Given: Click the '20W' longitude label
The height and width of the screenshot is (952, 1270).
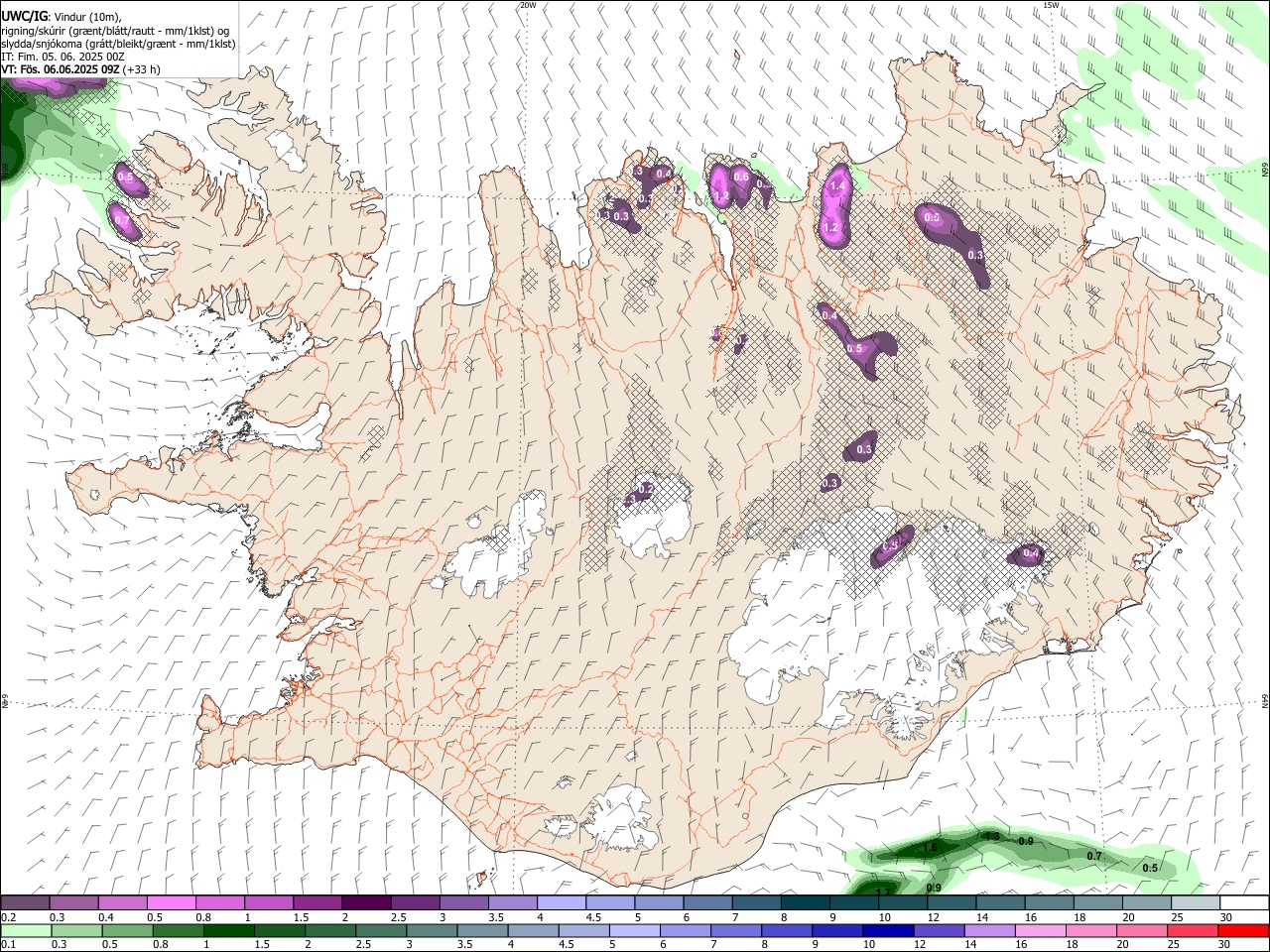Looking at the screenshot, I should pos(528,5).
